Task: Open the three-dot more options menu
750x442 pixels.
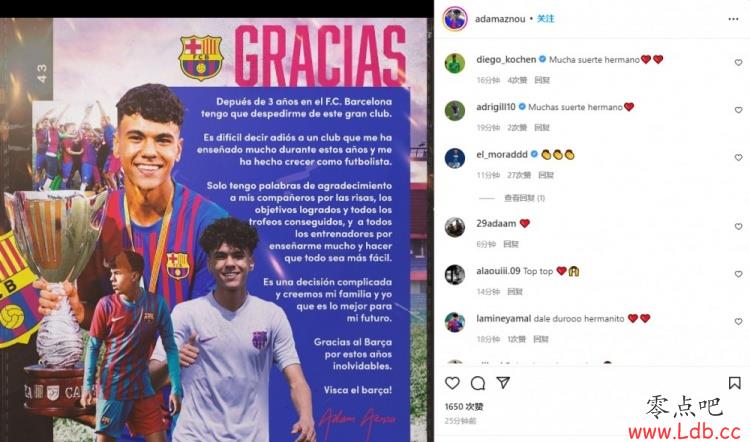Action: click(733, 19)
